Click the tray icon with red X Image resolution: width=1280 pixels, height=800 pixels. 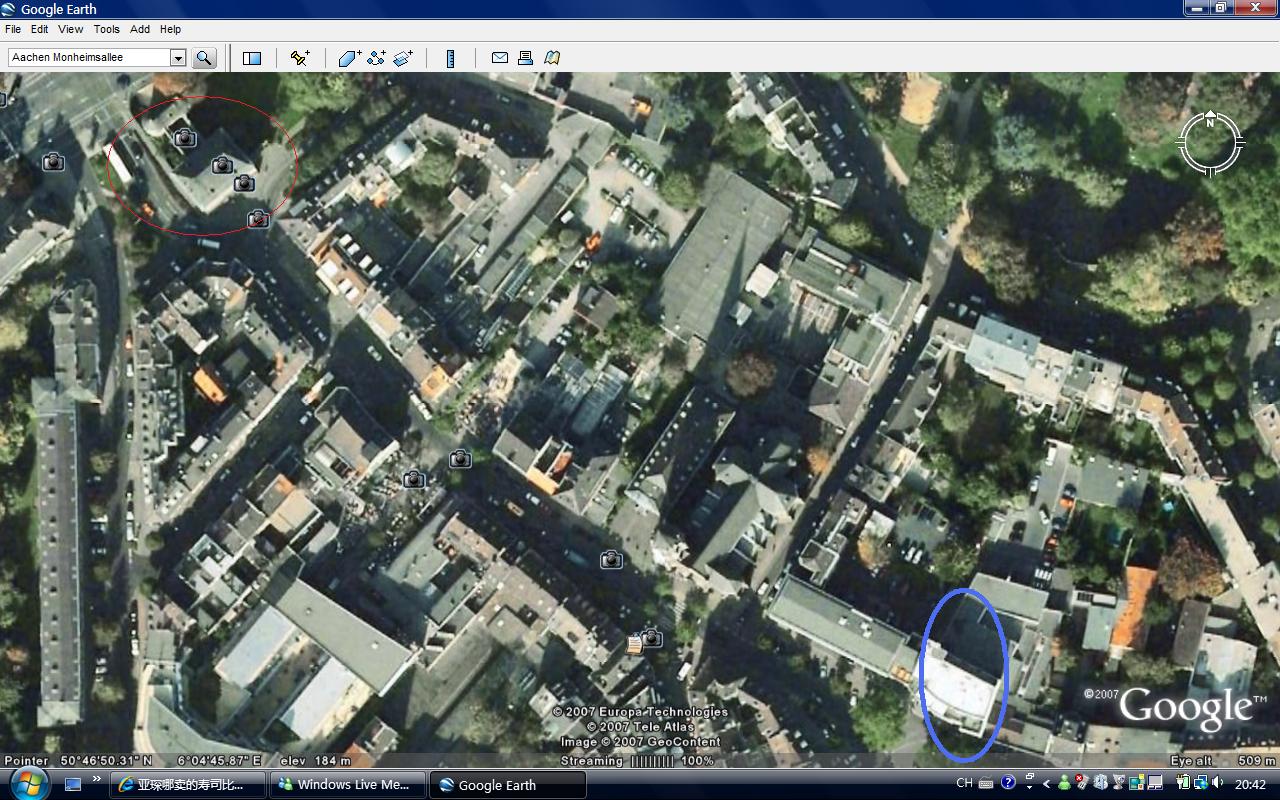[x=1082, y=782]
